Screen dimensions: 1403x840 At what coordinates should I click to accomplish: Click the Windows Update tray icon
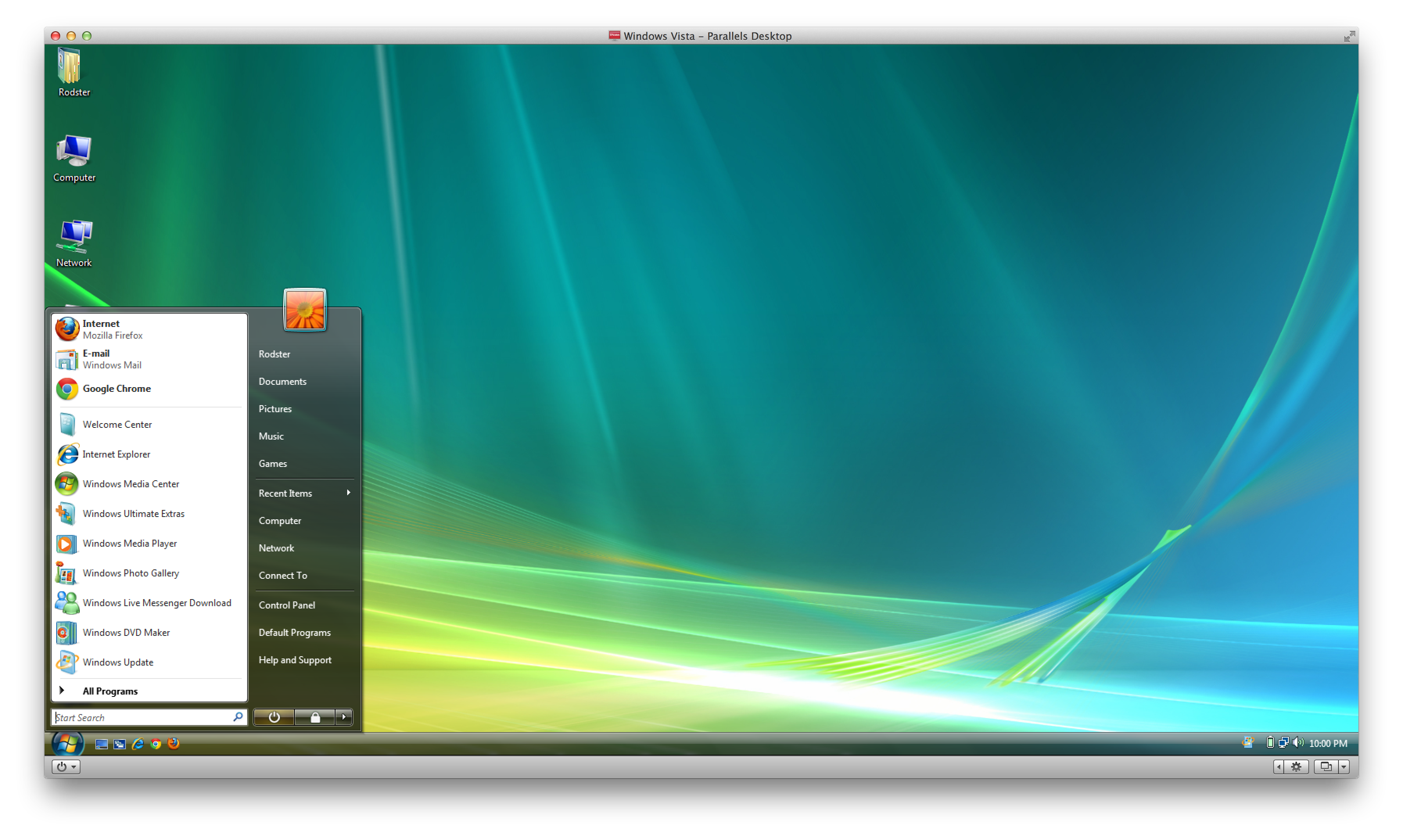coord(1248,743)
